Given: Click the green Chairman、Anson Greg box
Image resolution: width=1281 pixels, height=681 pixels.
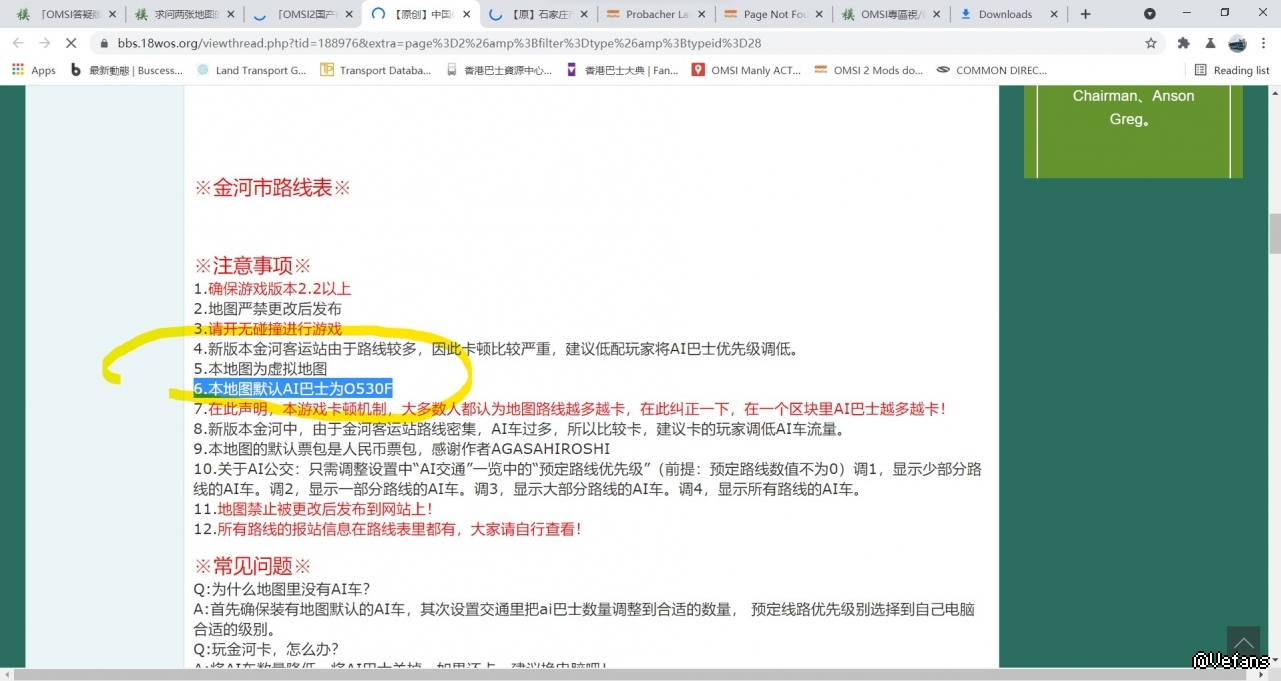Looking at the screenshot, I should click(1133, 131).
